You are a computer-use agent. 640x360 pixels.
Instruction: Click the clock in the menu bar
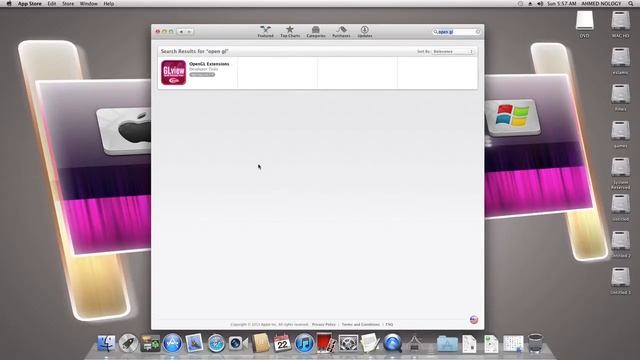click(x=562, y=3)
